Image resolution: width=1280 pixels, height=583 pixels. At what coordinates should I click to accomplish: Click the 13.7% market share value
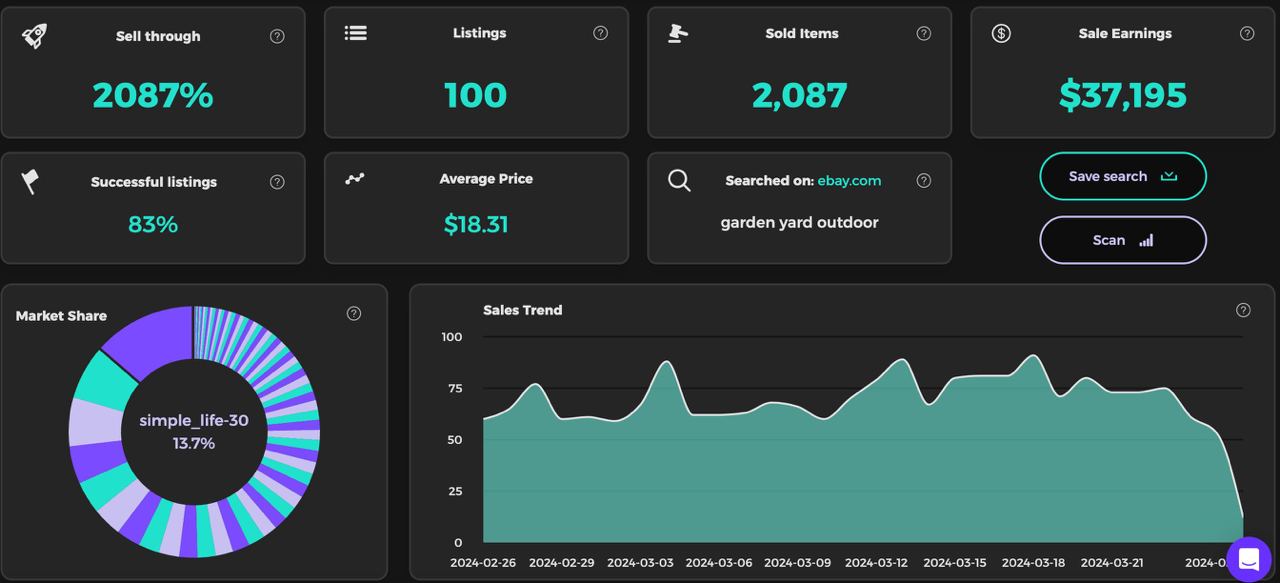pyautogui.click(x=194, y=443)
